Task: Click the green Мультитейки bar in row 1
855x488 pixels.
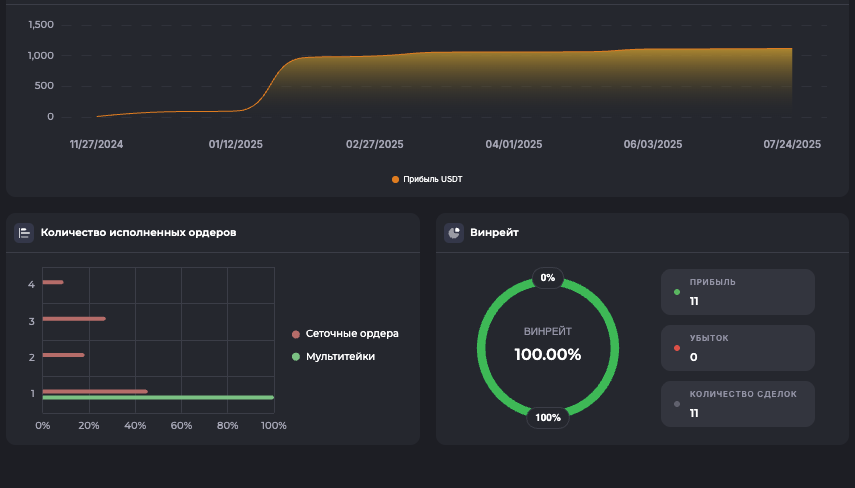Action: pos(158,398)
